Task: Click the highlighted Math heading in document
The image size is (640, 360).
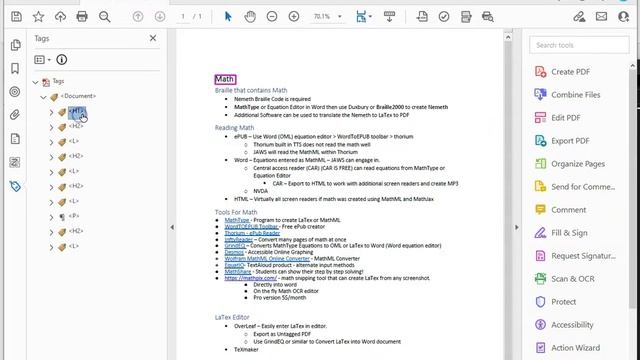Action: click(225, 79)
